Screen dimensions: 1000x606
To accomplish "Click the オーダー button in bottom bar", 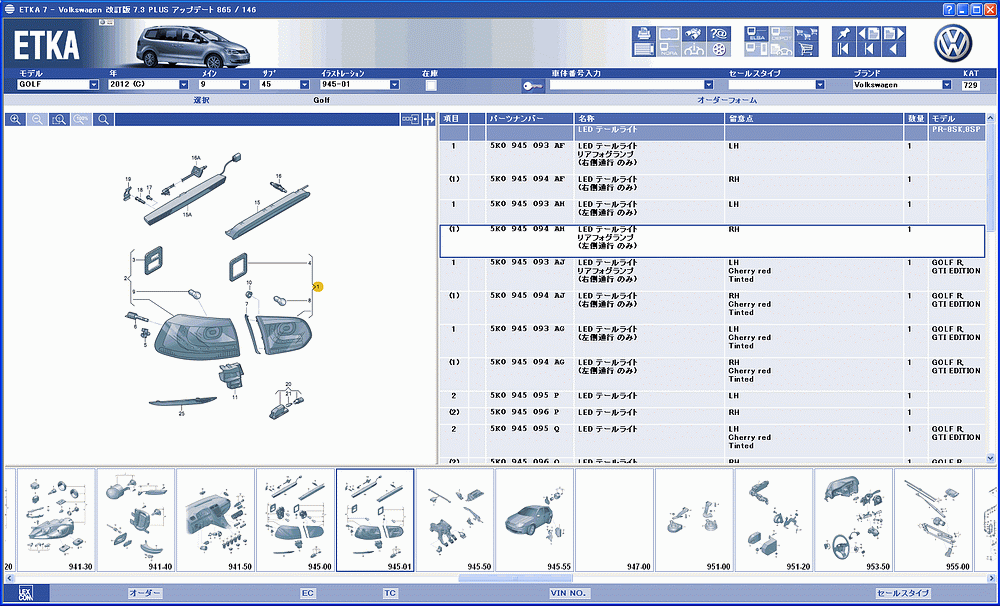I will (145, 593).
